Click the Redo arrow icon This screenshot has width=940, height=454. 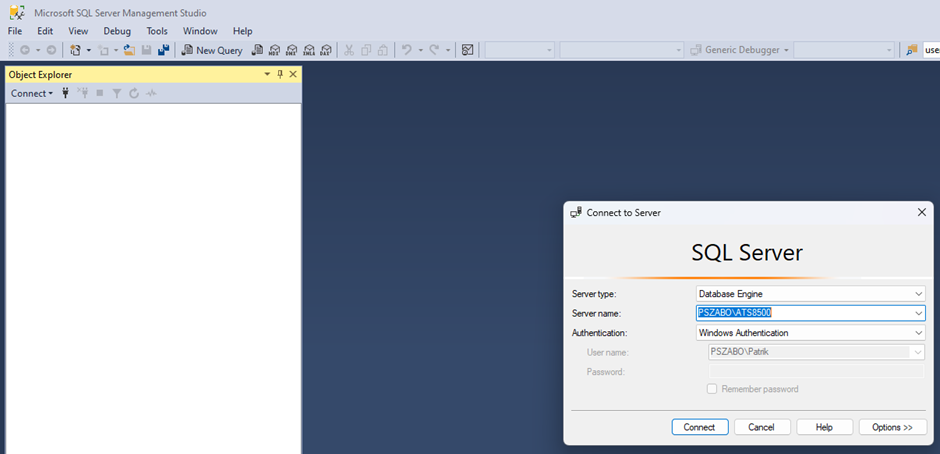(x=435, y=50)
